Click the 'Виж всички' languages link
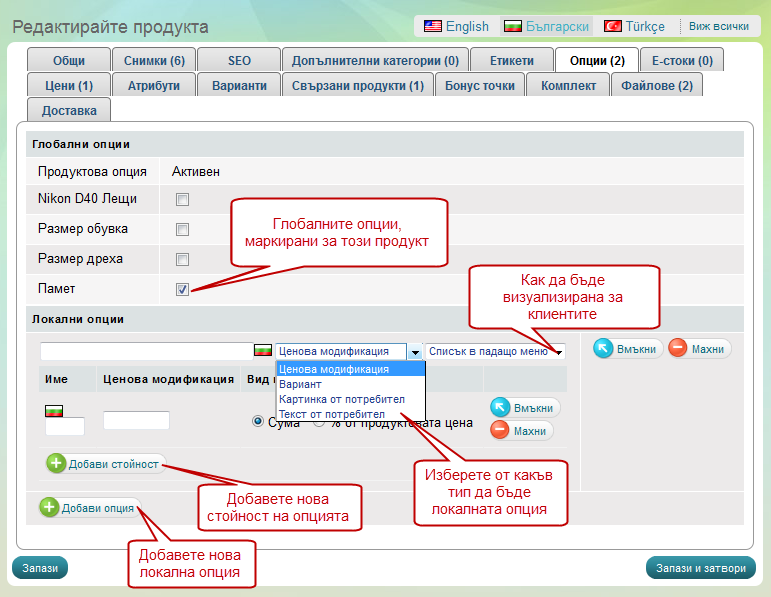 click(718, 26)
